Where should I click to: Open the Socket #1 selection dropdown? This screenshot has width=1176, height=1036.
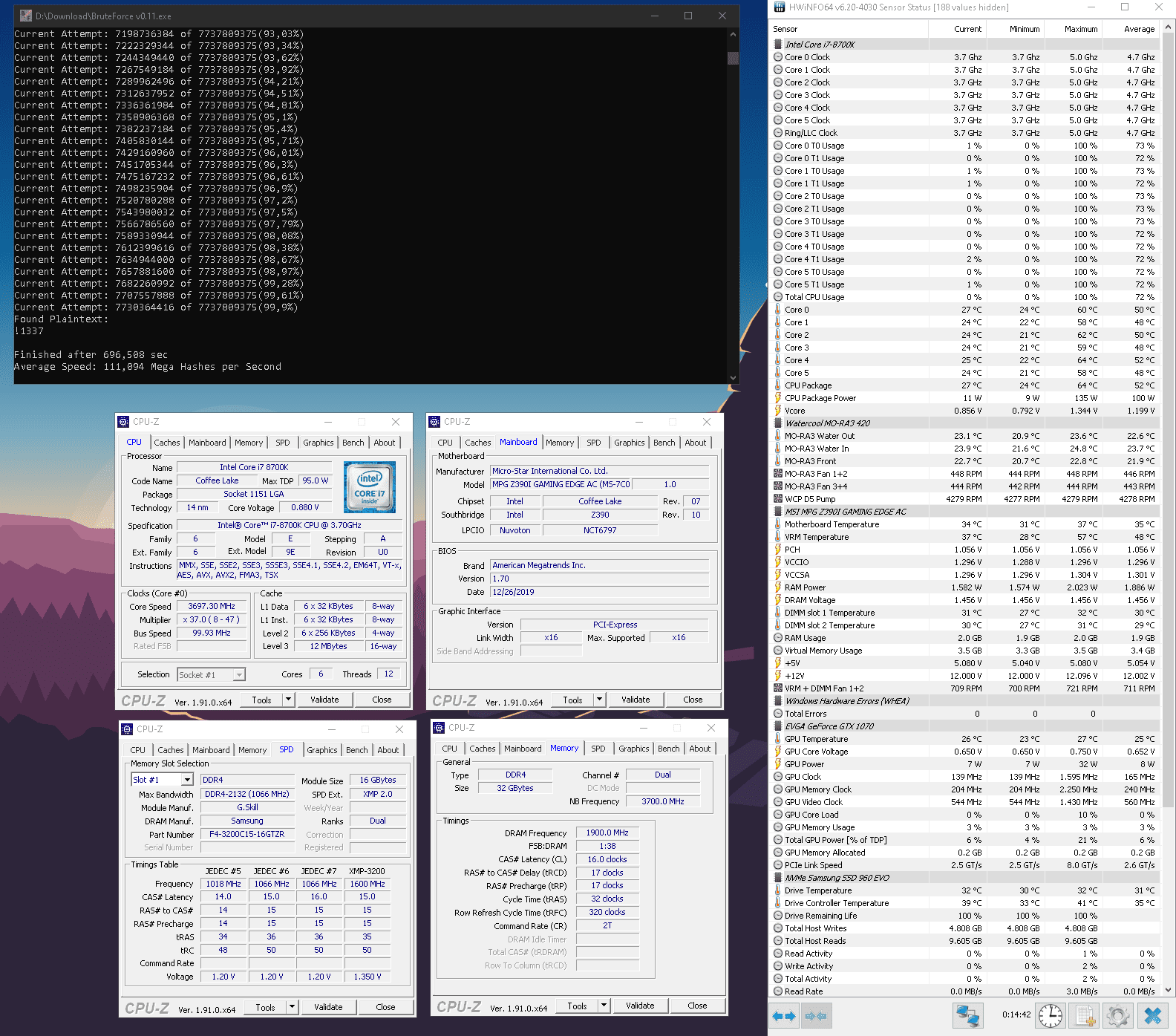tap(239, 675)
